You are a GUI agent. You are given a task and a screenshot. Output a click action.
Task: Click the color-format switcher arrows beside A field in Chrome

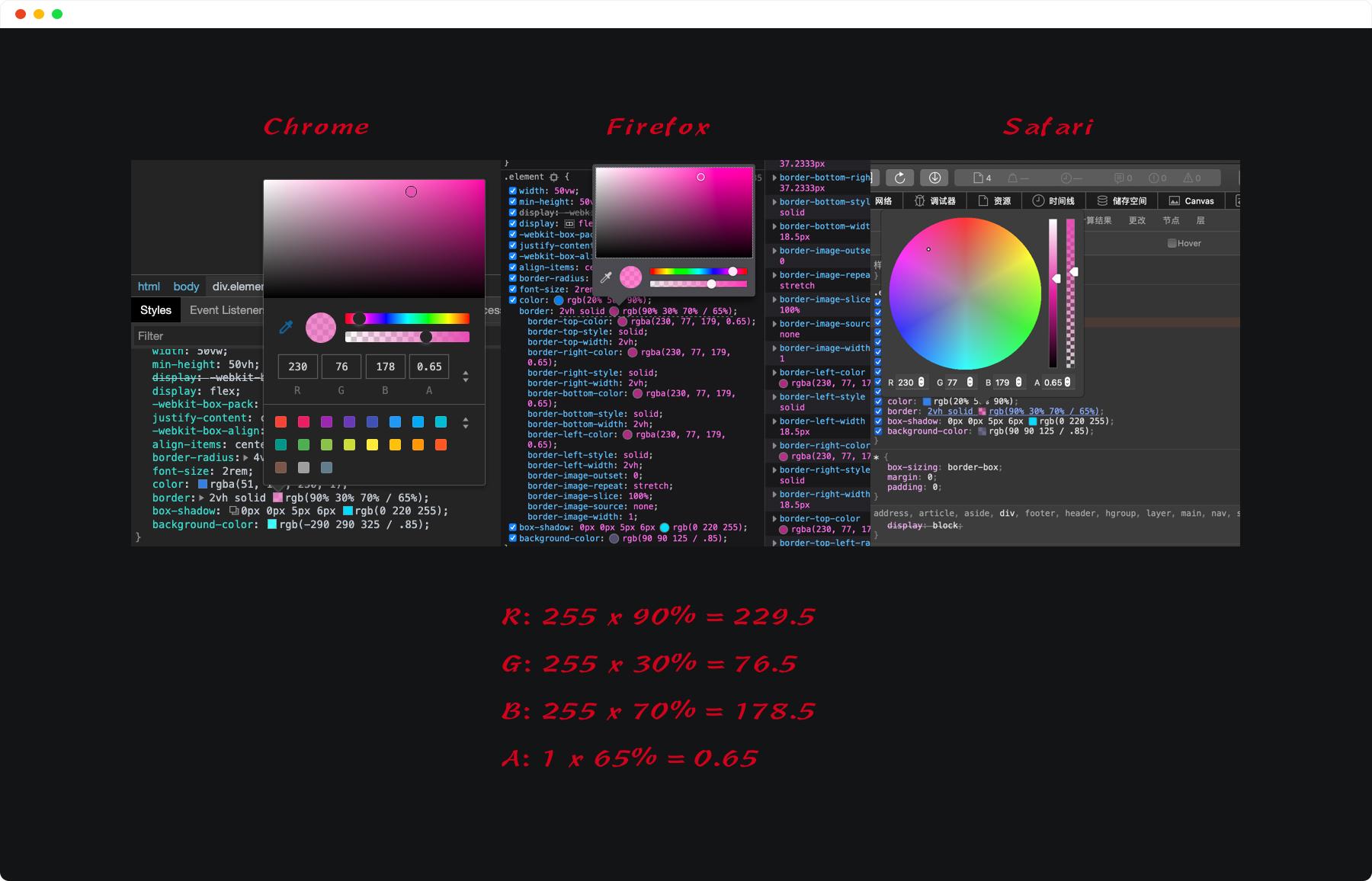tap(466, 376)
